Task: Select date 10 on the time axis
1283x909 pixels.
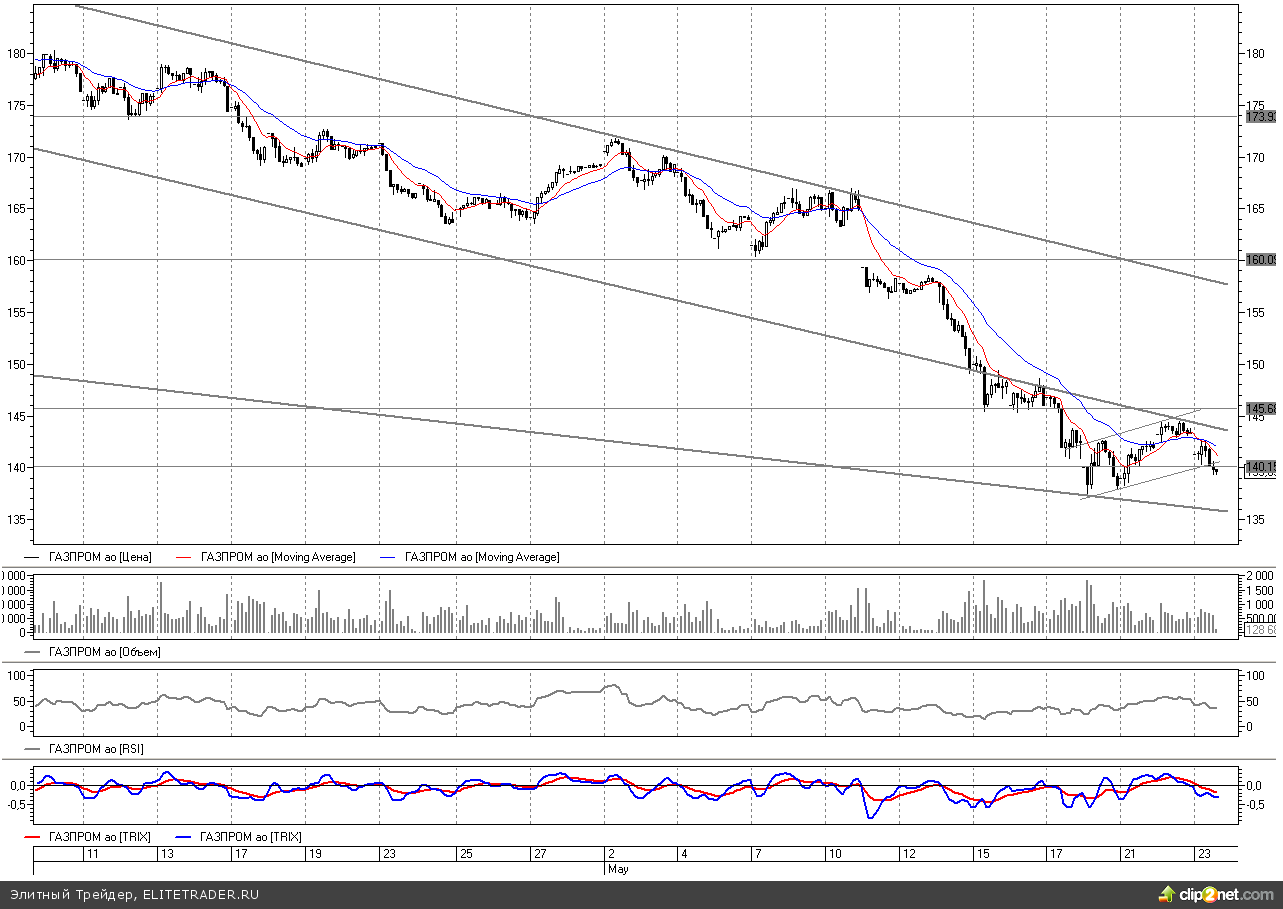Action: 834,854
